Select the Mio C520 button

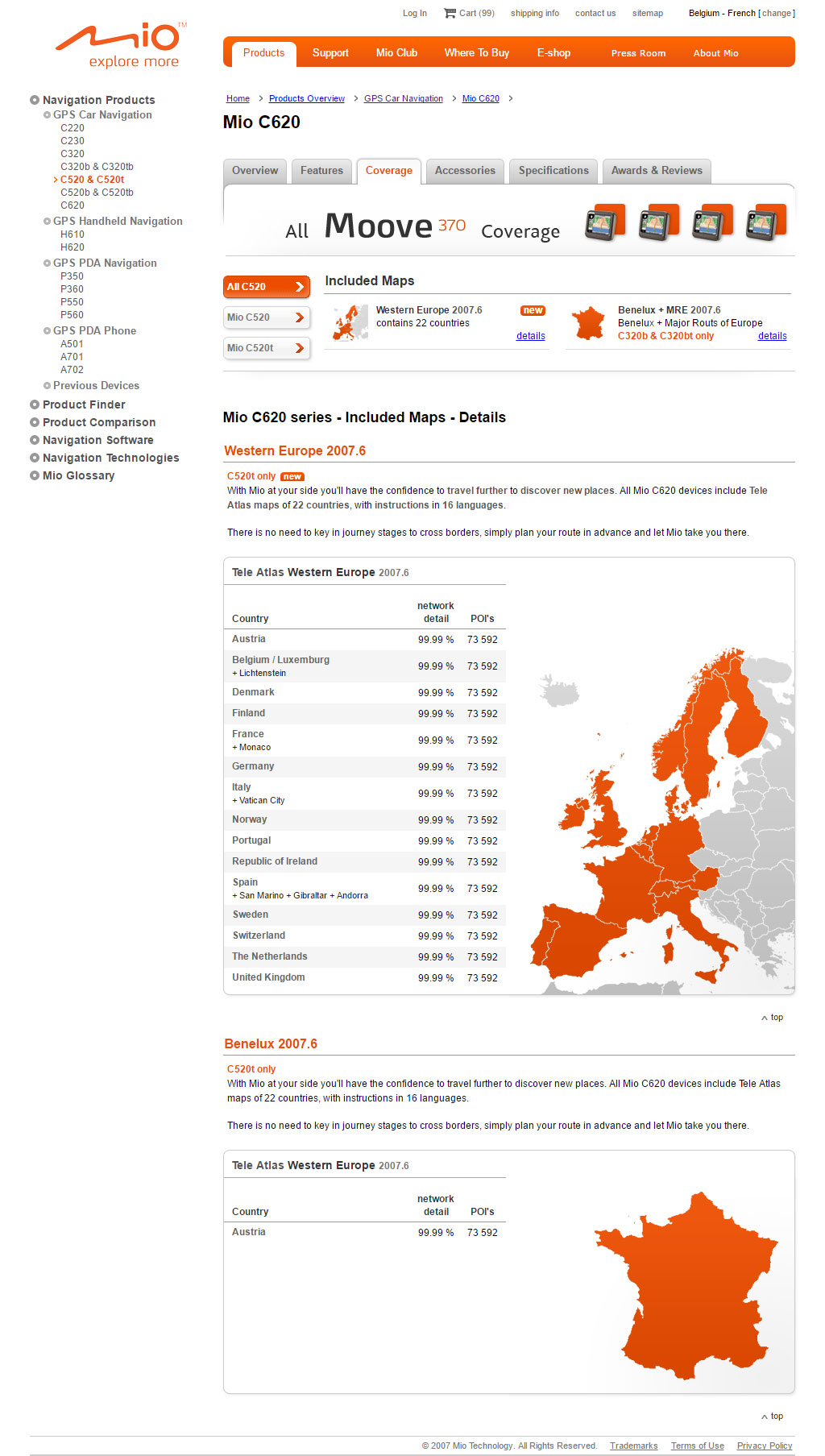pos(267,317)
